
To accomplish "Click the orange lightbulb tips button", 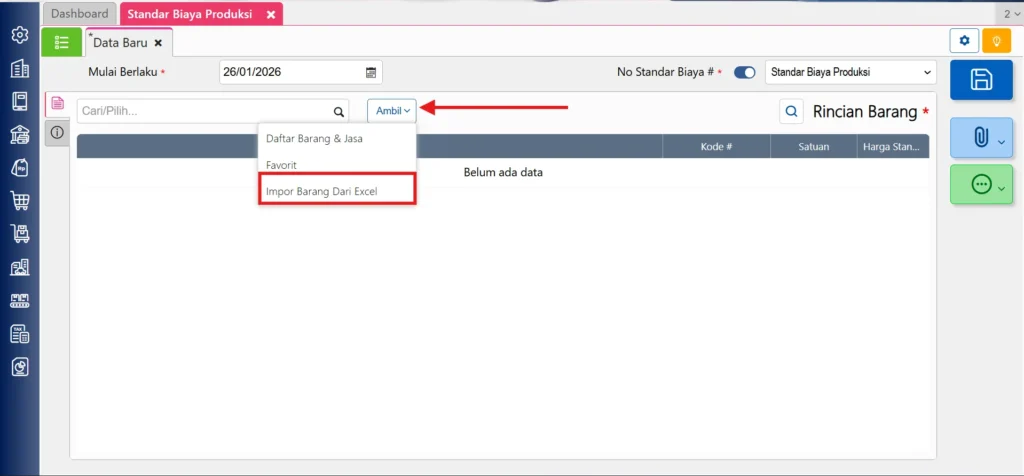I will click(x=997, y=40).
